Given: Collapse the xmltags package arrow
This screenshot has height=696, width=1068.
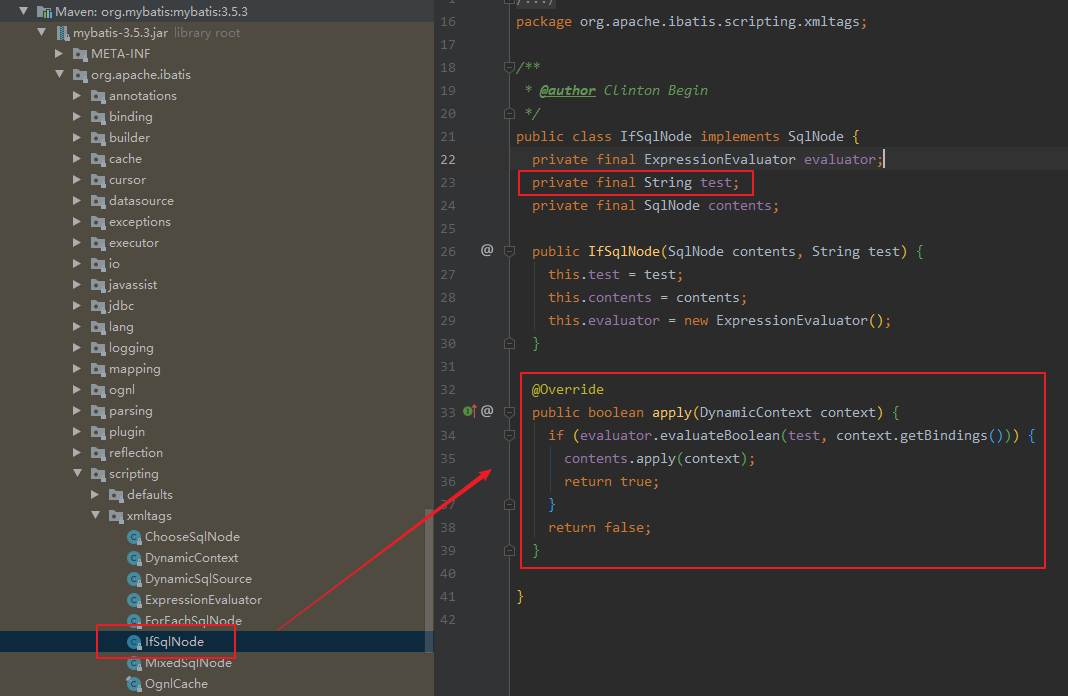Looking at the screenshot, I should tap(95, 516).
